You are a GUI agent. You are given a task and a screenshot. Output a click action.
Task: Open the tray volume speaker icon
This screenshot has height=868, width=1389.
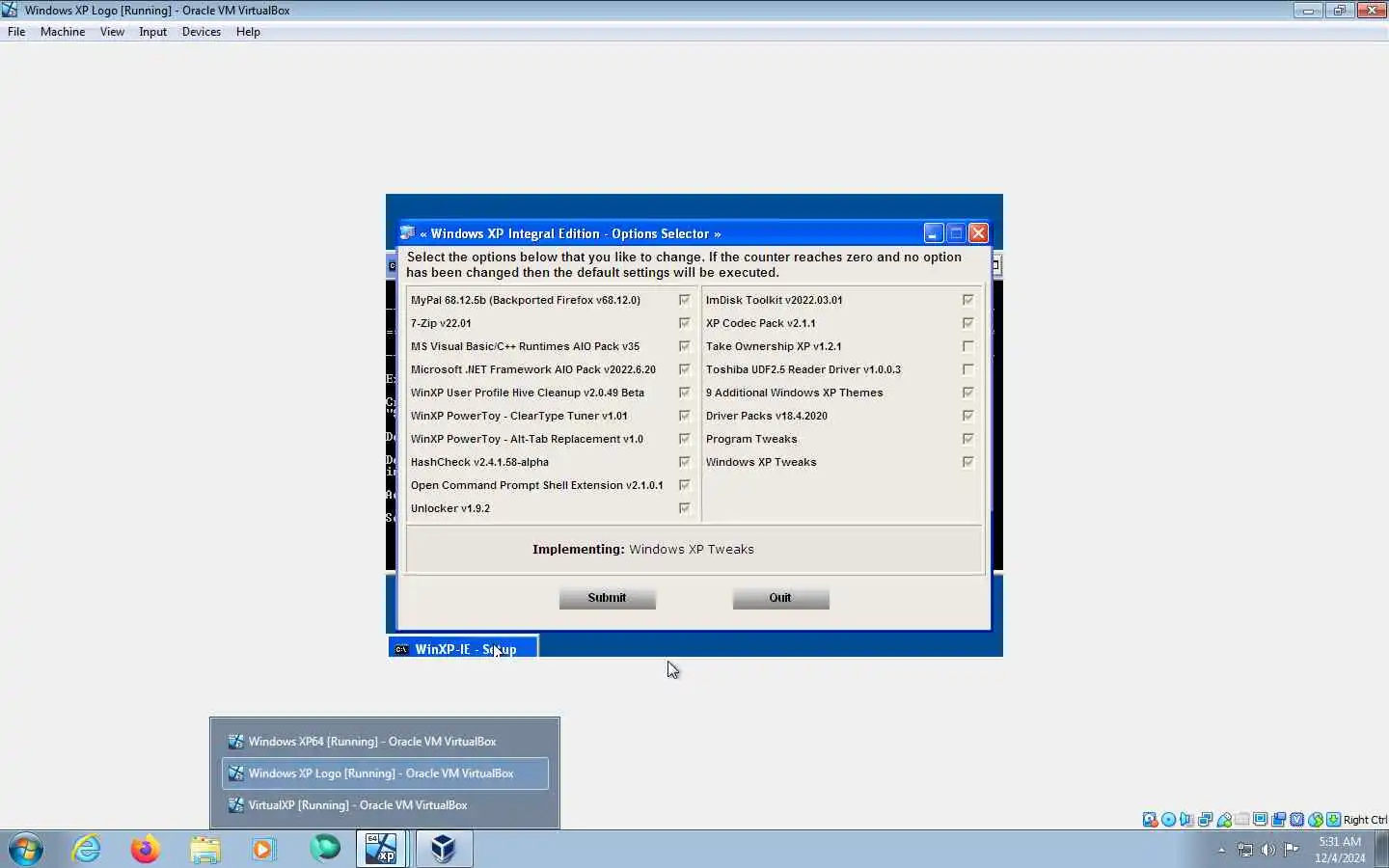coord(1268,850)
